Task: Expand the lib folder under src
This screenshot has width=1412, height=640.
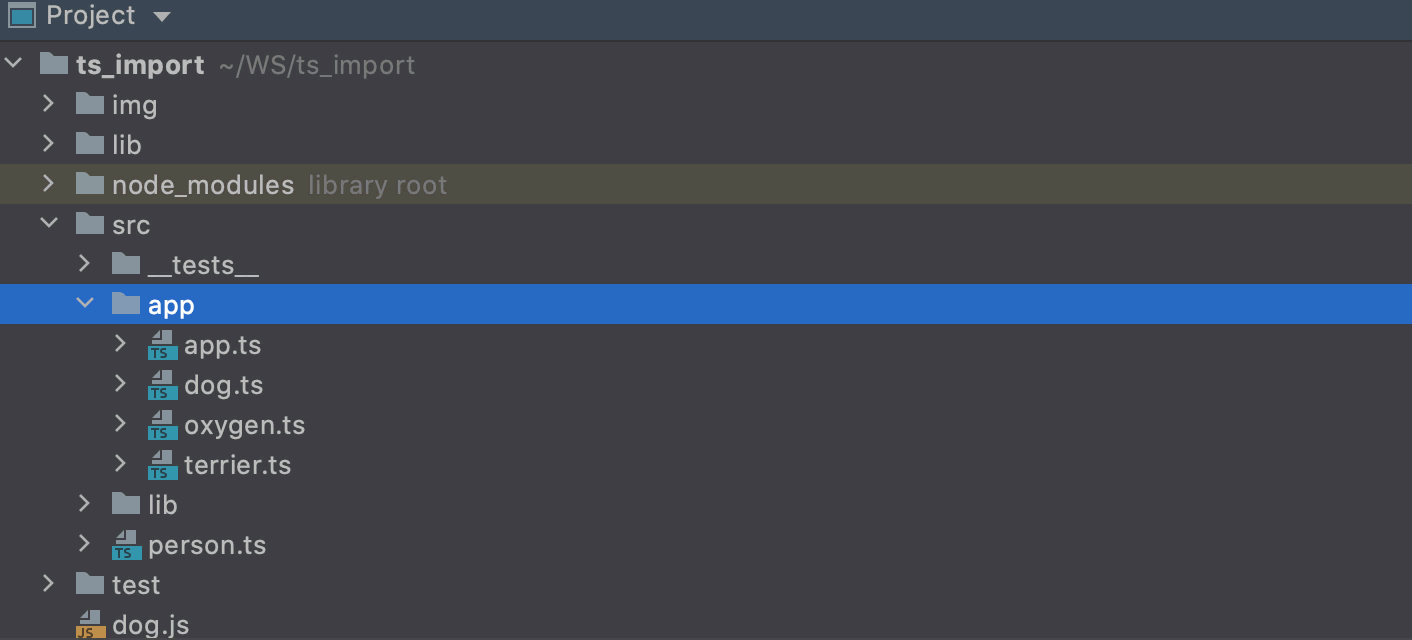Action: tap(84, 504)
